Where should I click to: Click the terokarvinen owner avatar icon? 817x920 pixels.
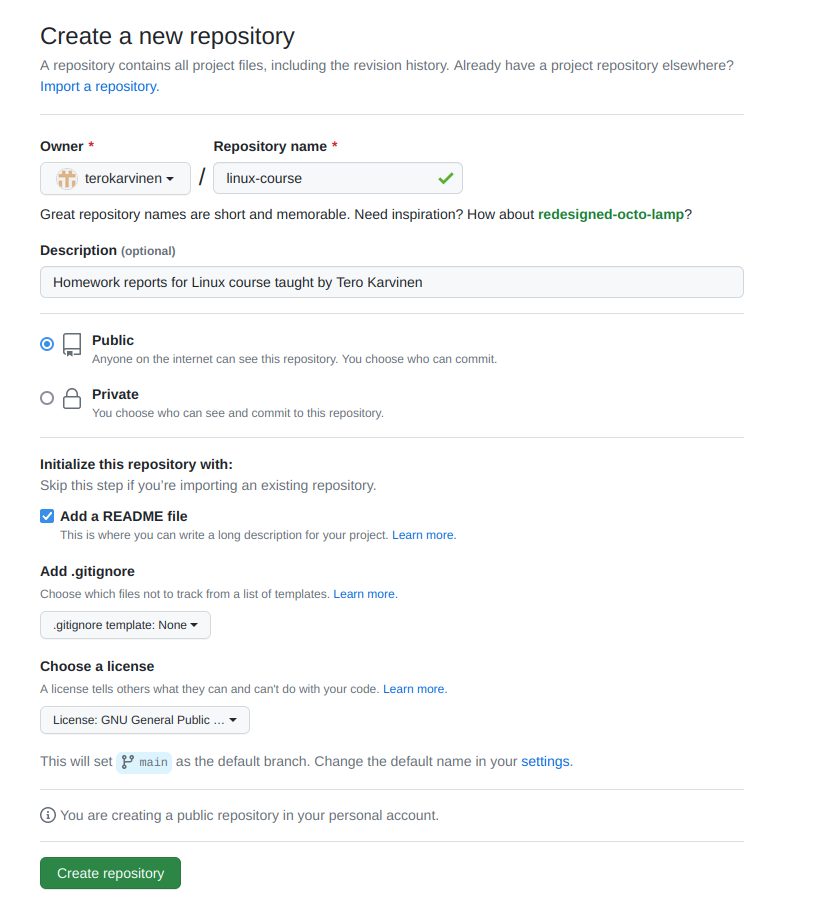click(67, 179)
